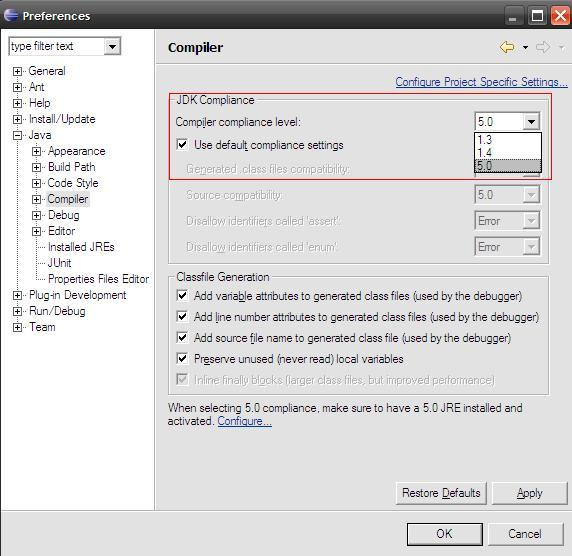Expand the Debug node under Java
The image size is (572, 556).
pyautogui.click(x=36, y=215)
